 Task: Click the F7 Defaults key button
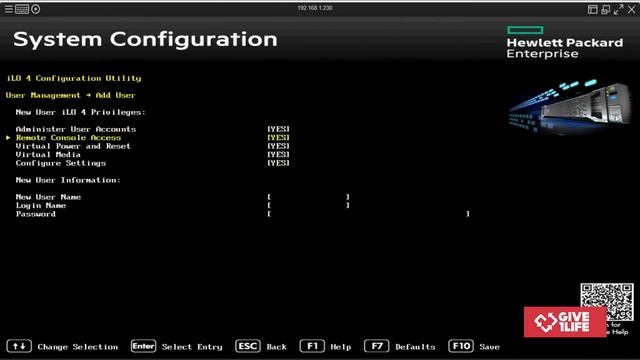click(377, 346)
